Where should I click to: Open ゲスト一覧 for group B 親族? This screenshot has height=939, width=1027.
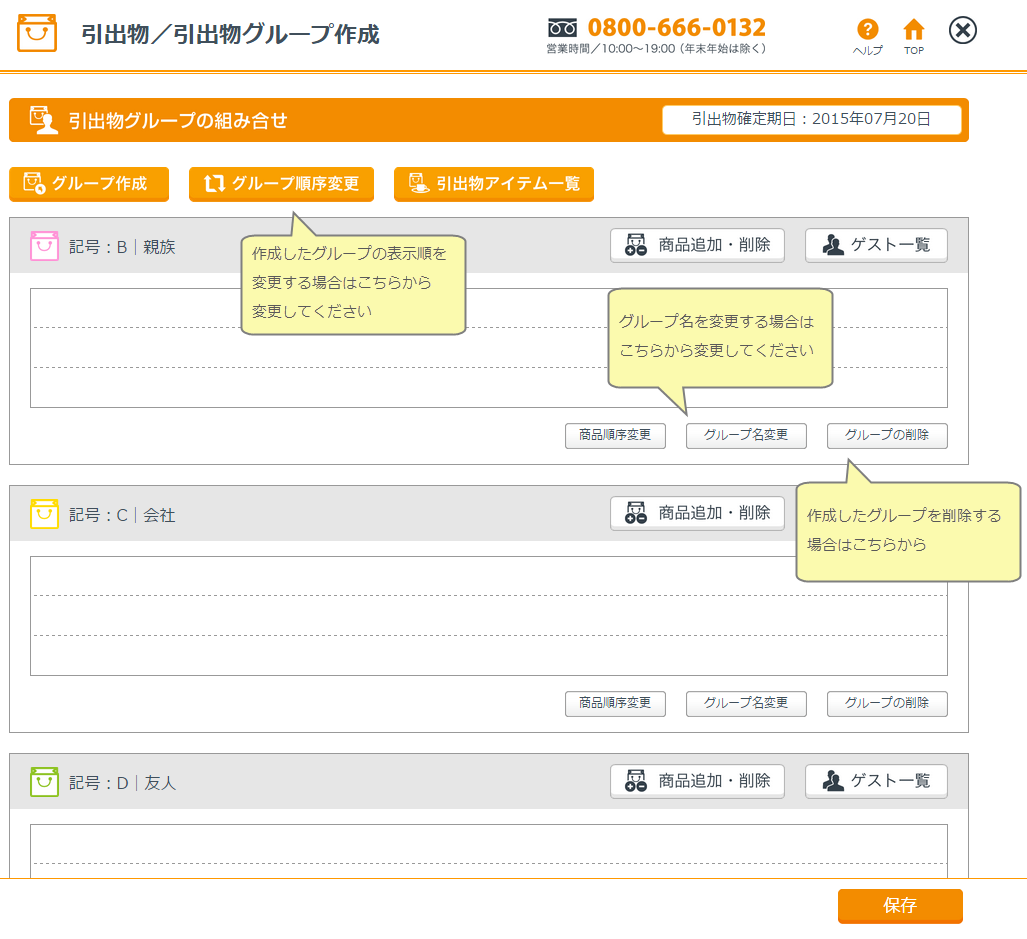(x=875, y=245)
